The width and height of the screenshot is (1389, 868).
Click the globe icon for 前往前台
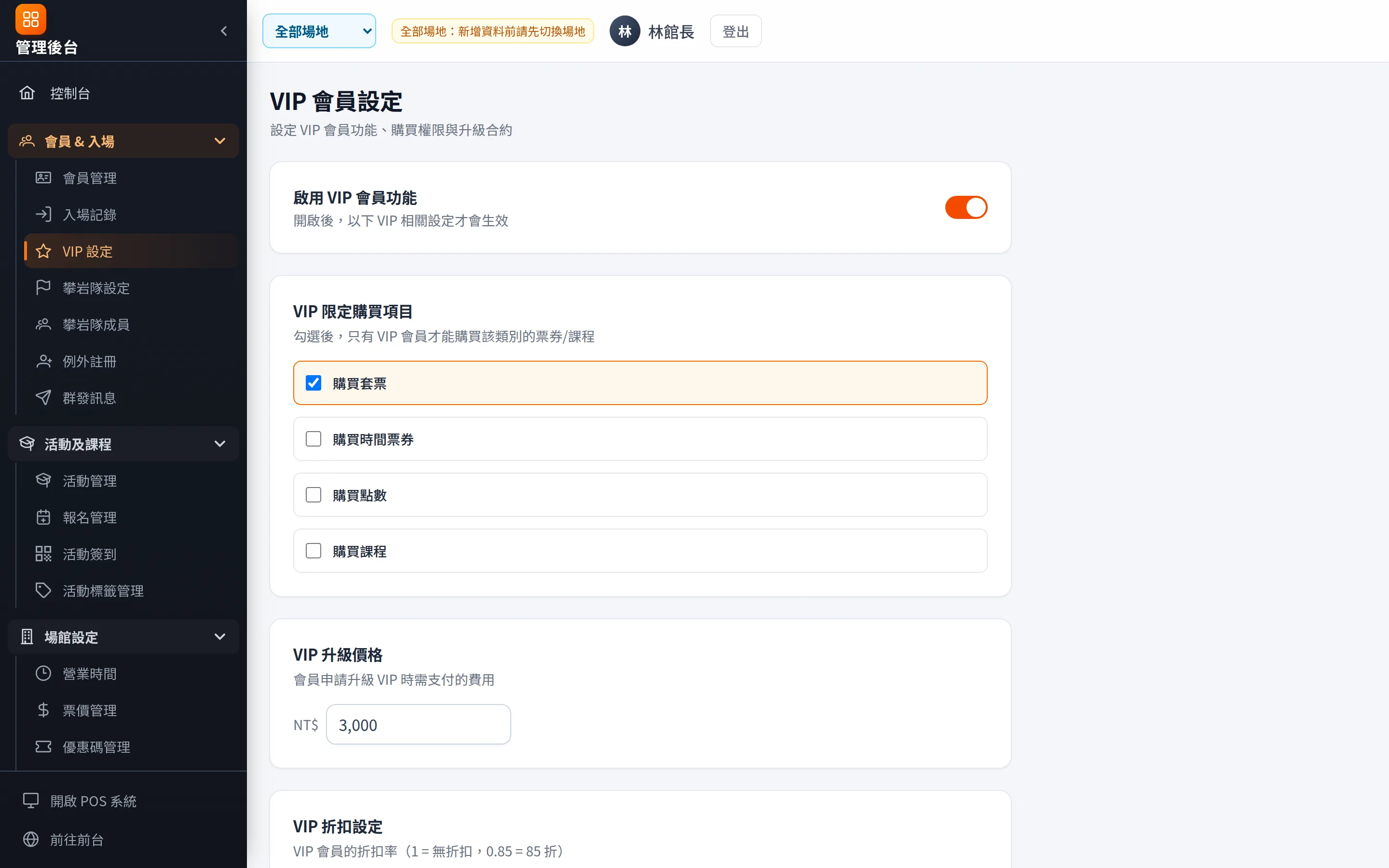click(x=31, y=839)
